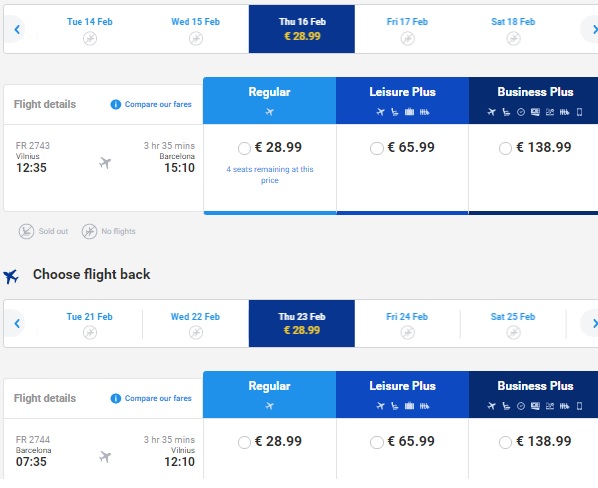Open return Compare our fares link
This screenshot has width=598, height=488.
click(x=158, y=398)
